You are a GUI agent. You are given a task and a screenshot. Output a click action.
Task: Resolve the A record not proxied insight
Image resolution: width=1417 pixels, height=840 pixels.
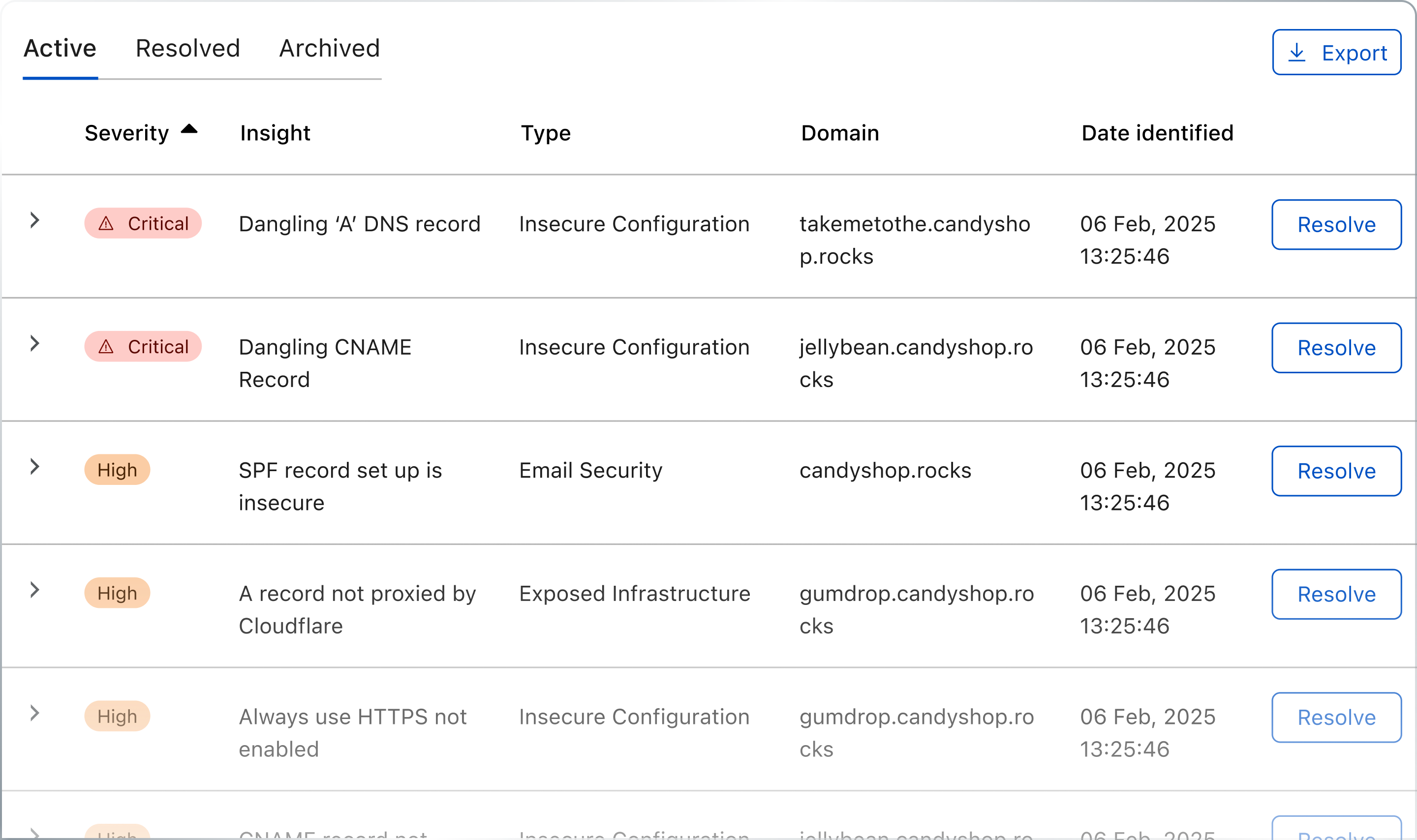tap(1336, 594)
